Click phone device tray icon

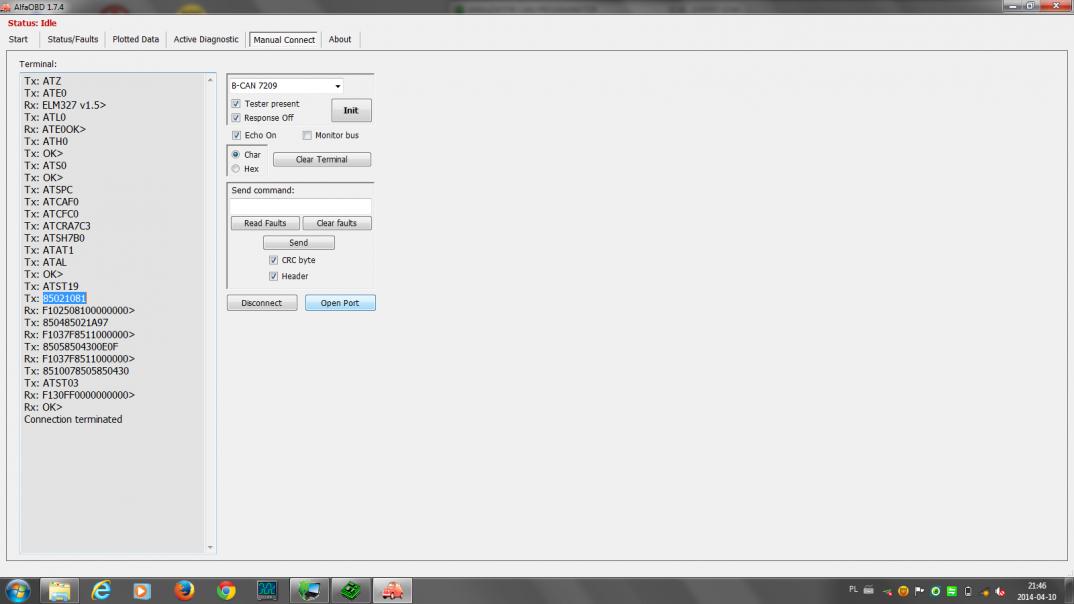(968, 591)
